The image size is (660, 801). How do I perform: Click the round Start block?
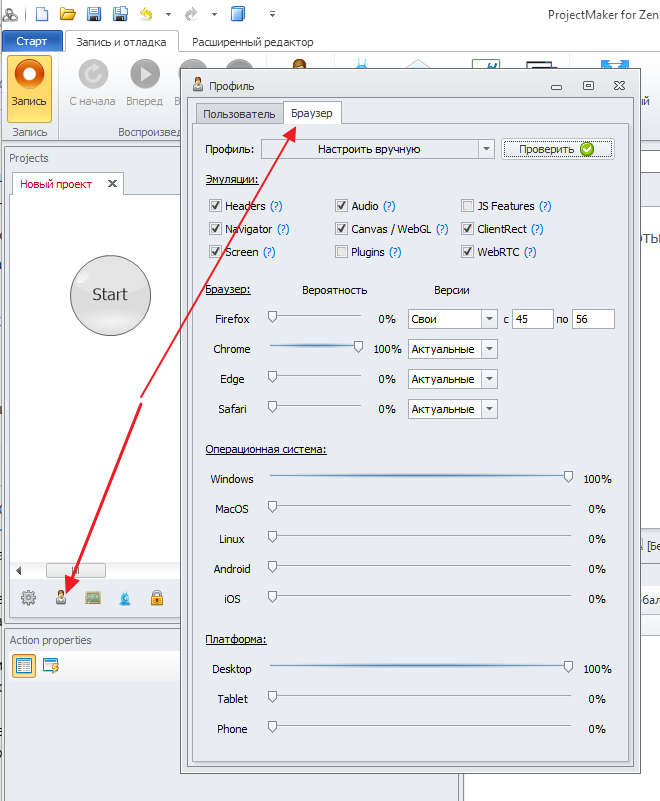[110, 295]
